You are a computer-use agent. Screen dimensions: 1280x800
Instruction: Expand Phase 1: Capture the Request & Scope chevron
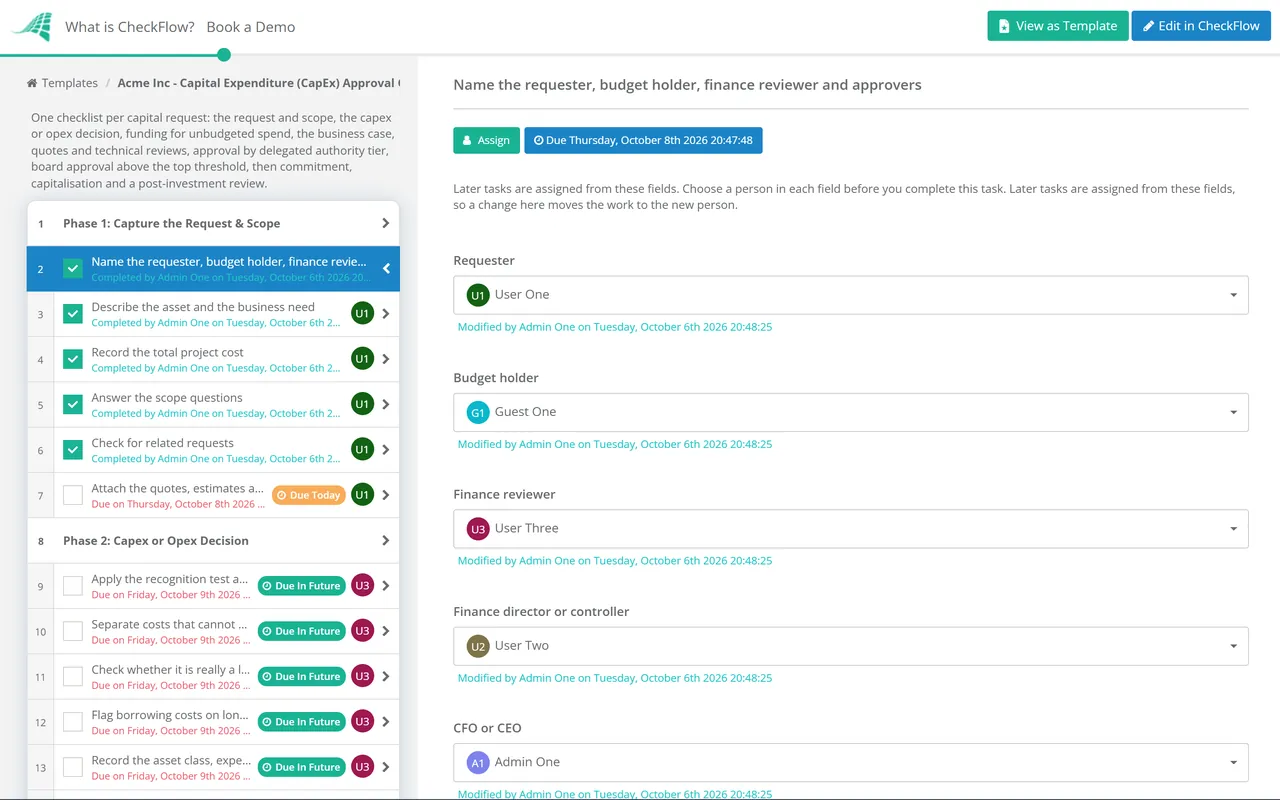[x=386, y=224]
